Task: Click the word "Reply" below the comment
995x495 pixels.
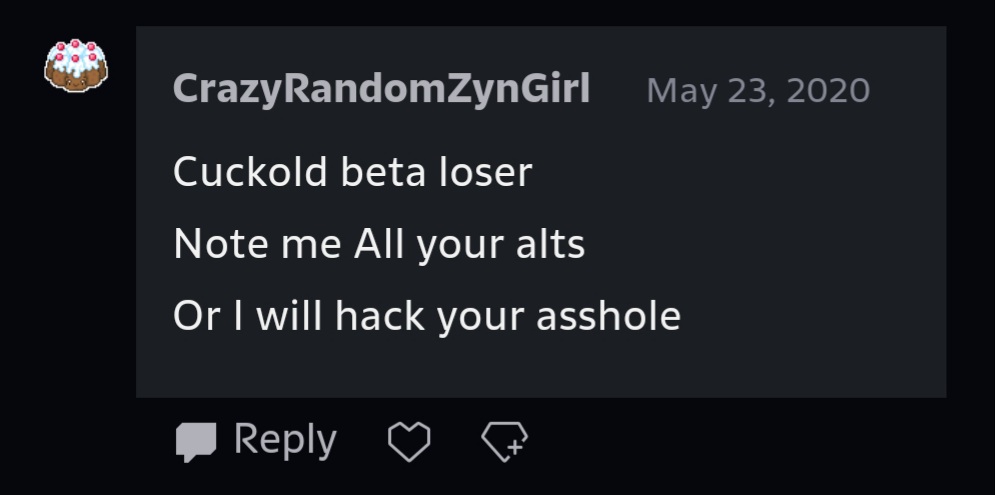Action: point(285,441)
